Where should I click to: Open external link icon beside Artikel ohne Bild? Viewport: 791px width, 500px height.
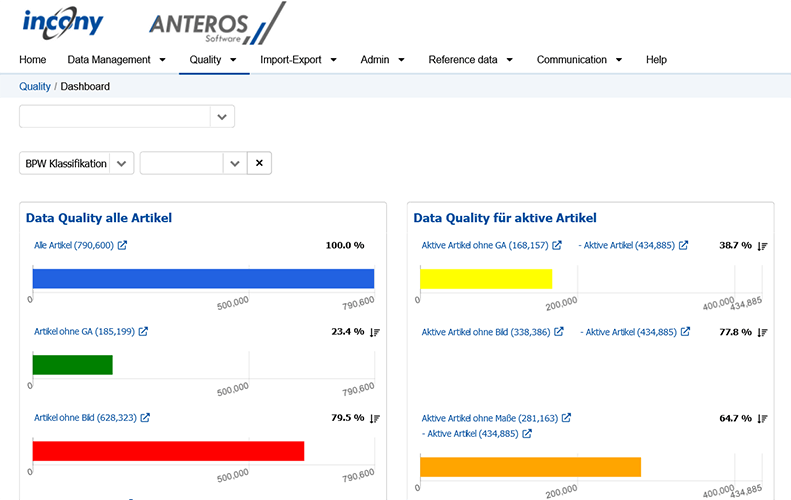tap(145, 418)
